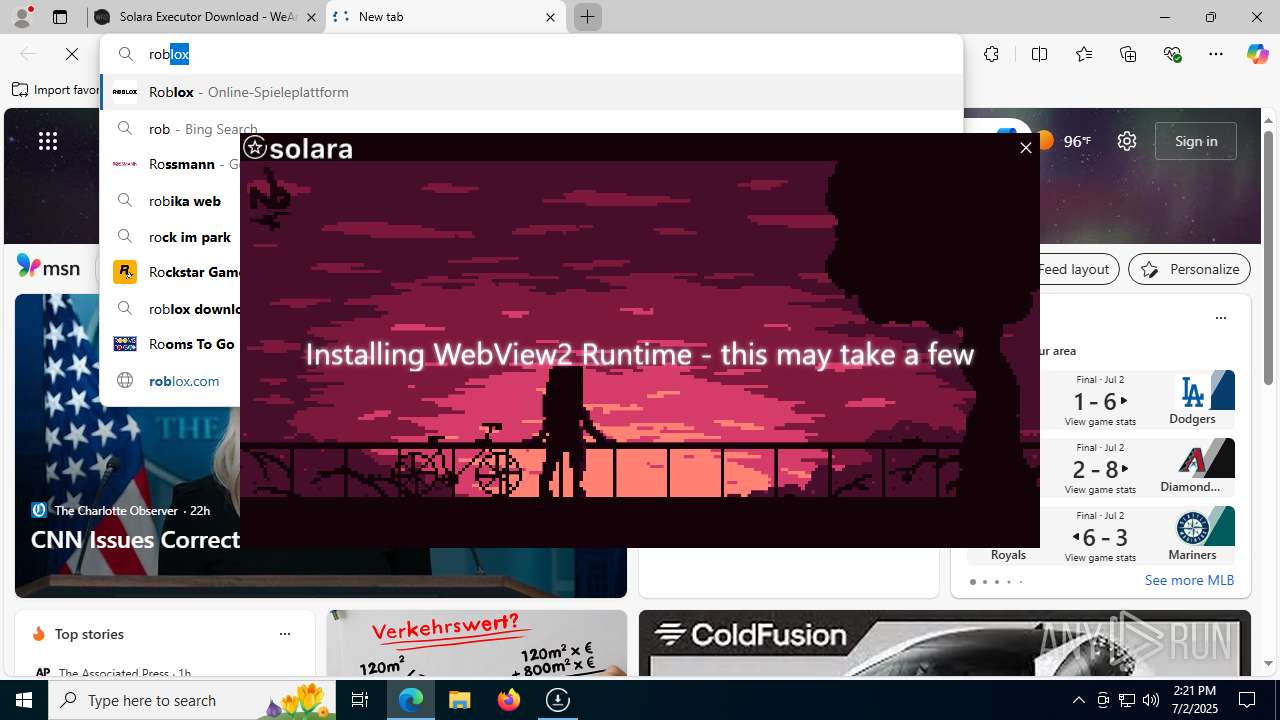Open the Extensions icon
The image size is (1280, 720).
[x=991, y=54]
